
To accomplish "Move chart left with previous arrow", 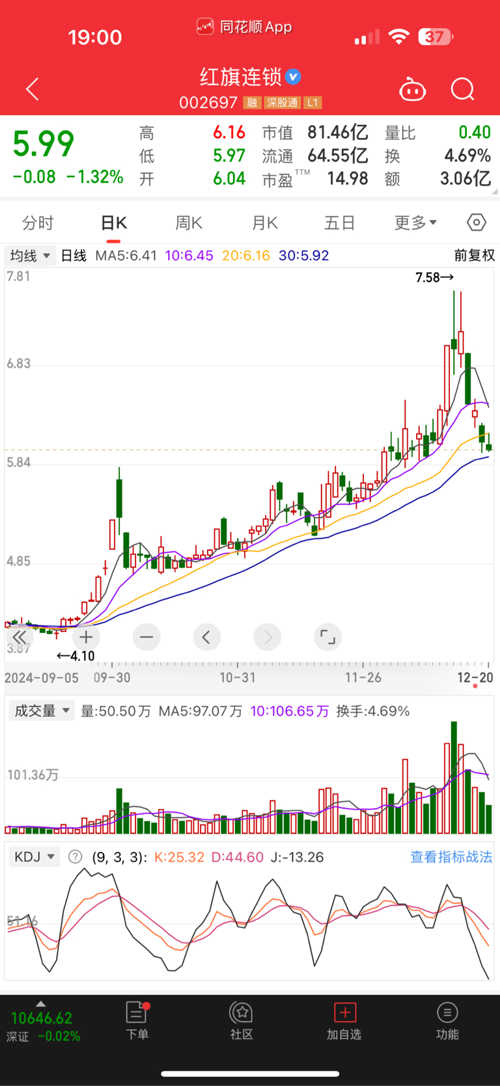I will tap(206, 637).
